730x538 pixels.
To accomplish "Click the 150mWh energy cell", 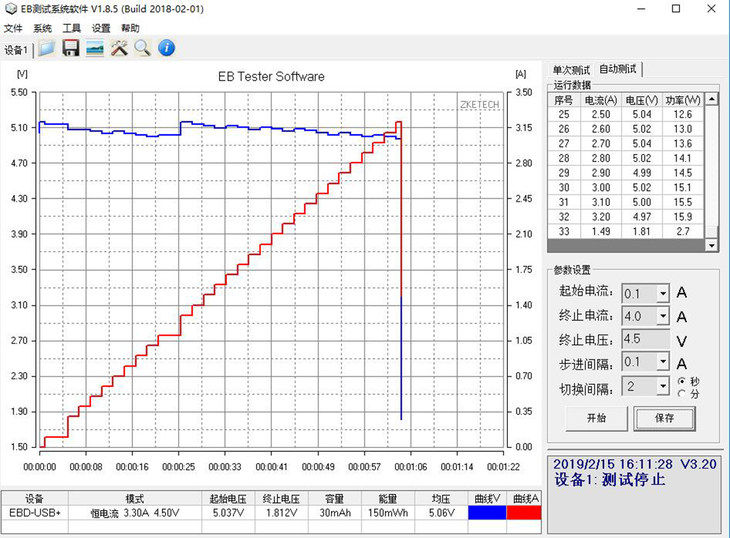I will click(388, 513).
